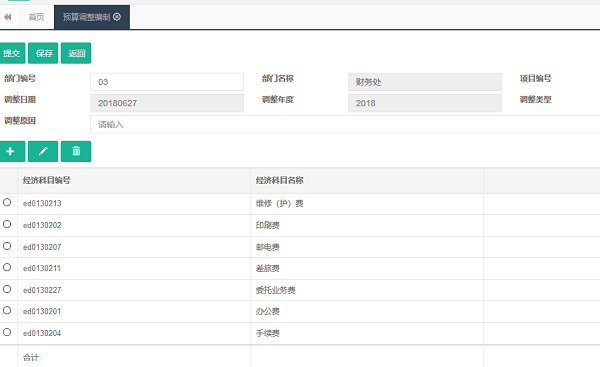The image size is (600, 367).
Task: Focus the 部门编号 field containing 03
Action: [167, 82]
